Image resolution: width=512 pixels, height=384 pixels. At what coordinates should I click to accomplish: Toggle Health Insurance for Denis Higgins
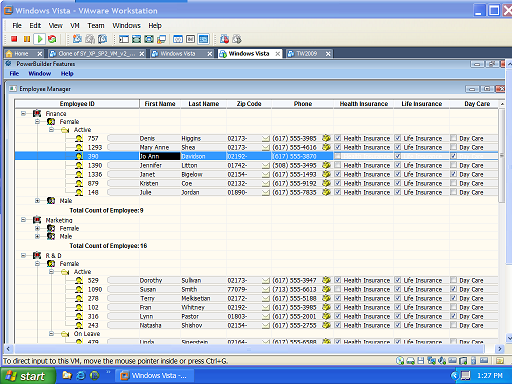pos(338,138)
